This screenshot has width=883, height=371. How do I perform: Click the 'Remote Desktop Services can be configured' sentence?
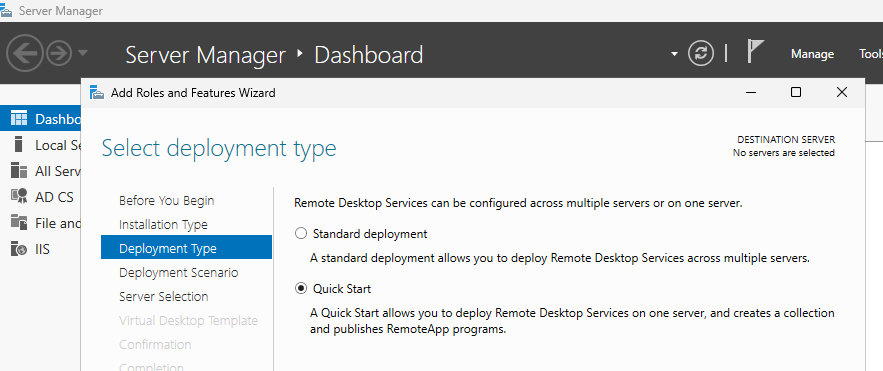[x=518, y=203]
